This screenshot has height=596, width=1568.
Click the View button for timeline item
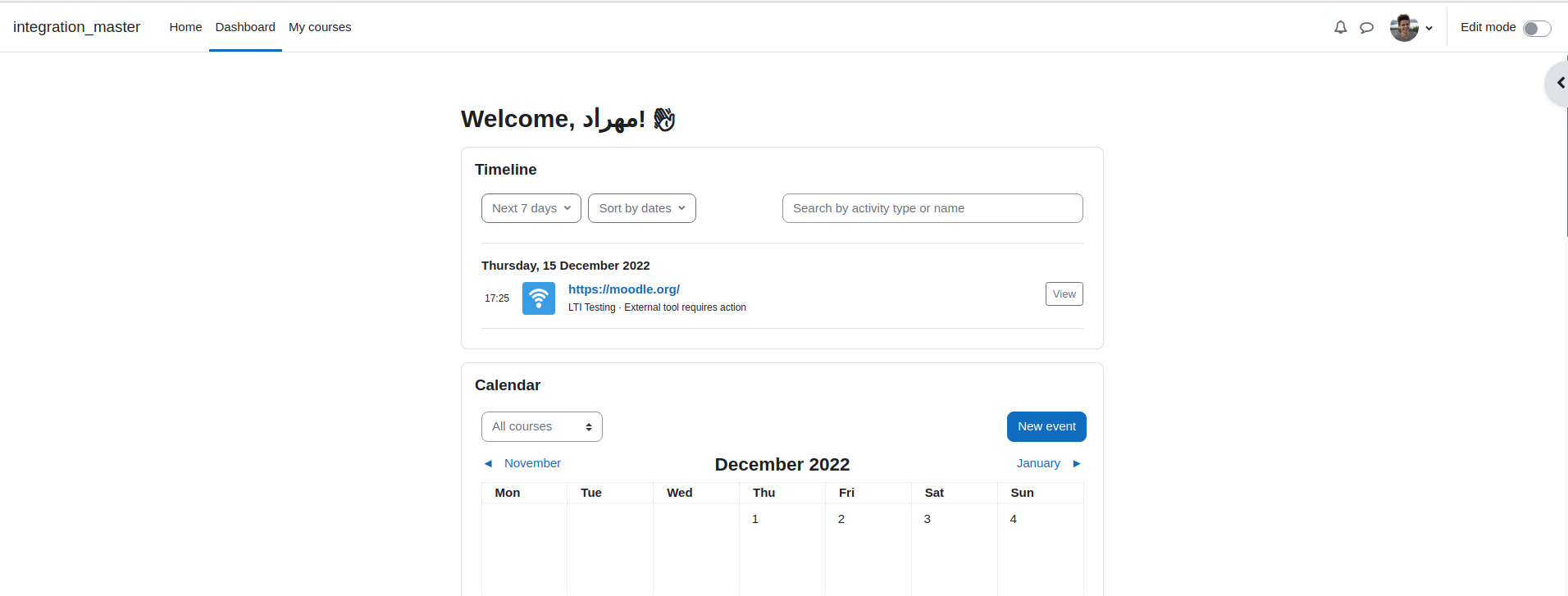pos(1064,293)
